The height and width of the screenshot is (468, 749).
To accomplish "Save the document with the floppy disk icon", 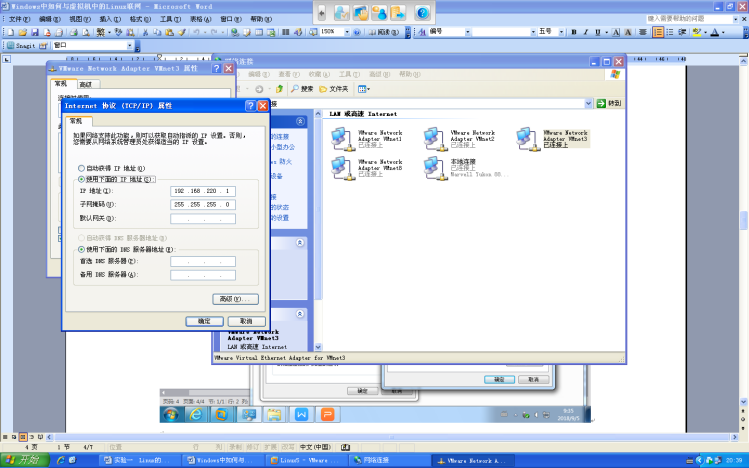I will (34, 32).
